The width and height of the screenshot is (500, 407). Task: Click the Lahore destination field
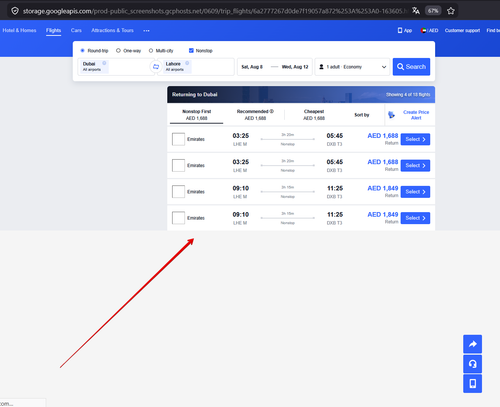(x=197, y=67)
